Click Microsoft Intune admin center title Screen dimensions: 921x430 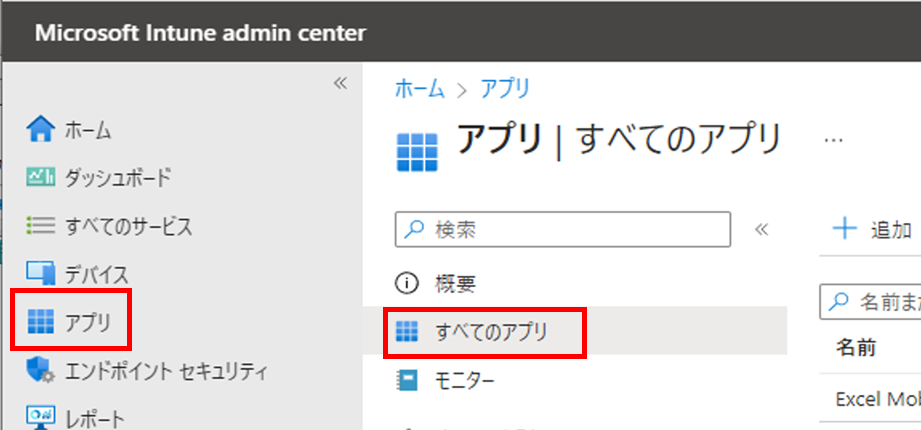coord(200,32)
